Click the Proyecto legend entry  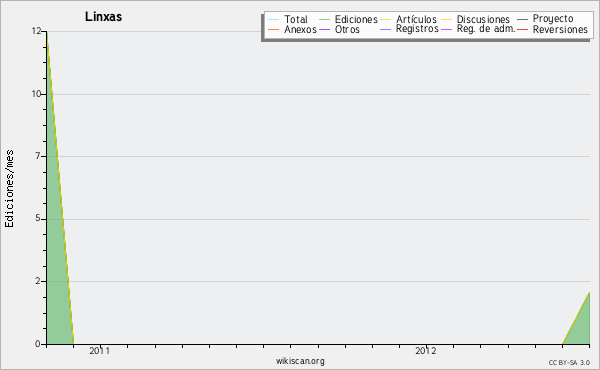[553, 19]
